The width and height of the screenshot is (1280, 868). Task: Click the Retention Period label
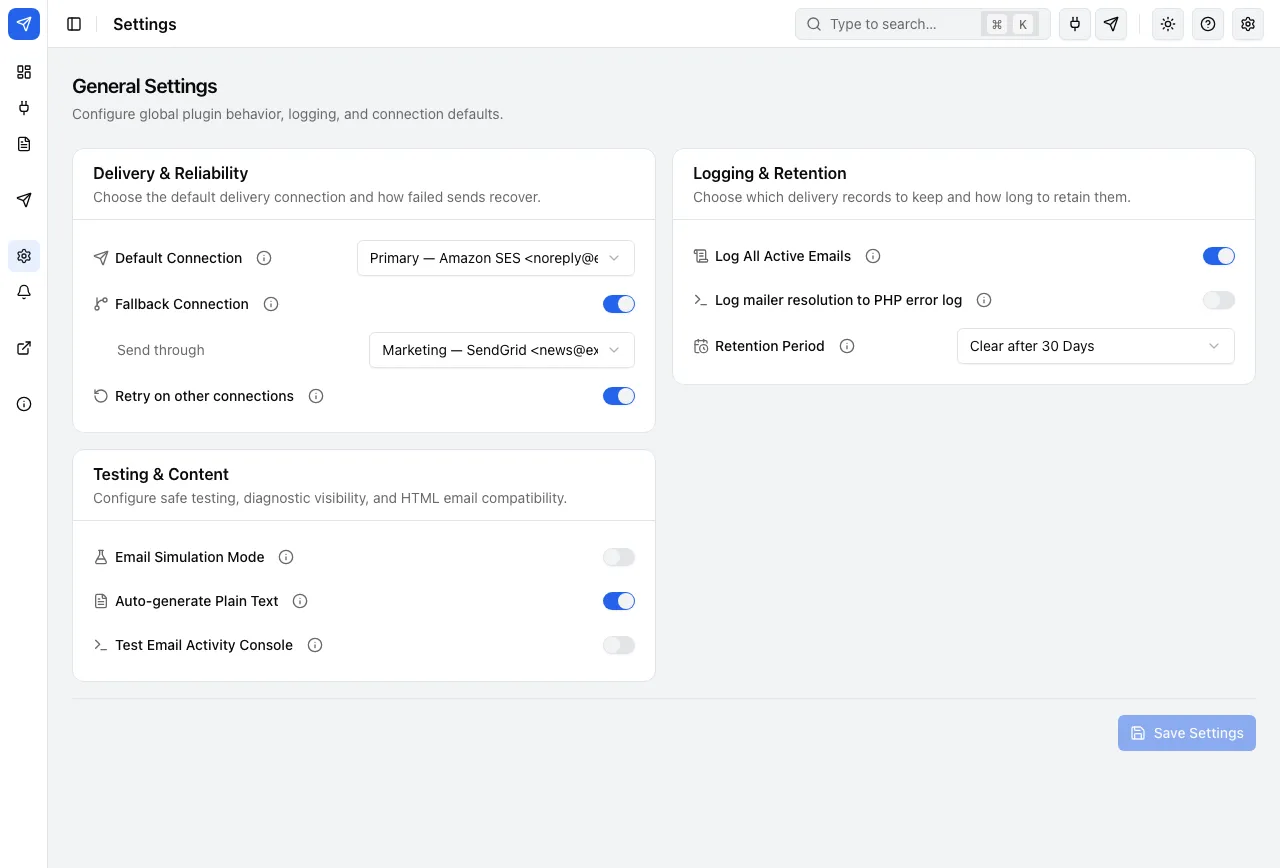[x=770, y=346]
